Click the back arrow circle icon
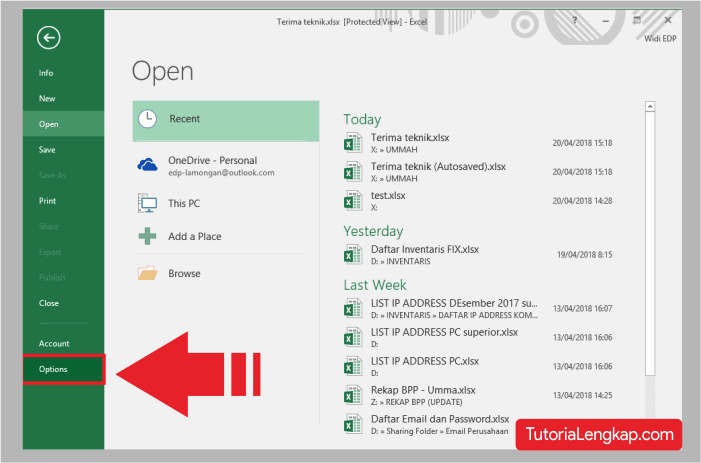Image resolution: width=701 pixels, height=463 pixels. click(x=49, y=38)
